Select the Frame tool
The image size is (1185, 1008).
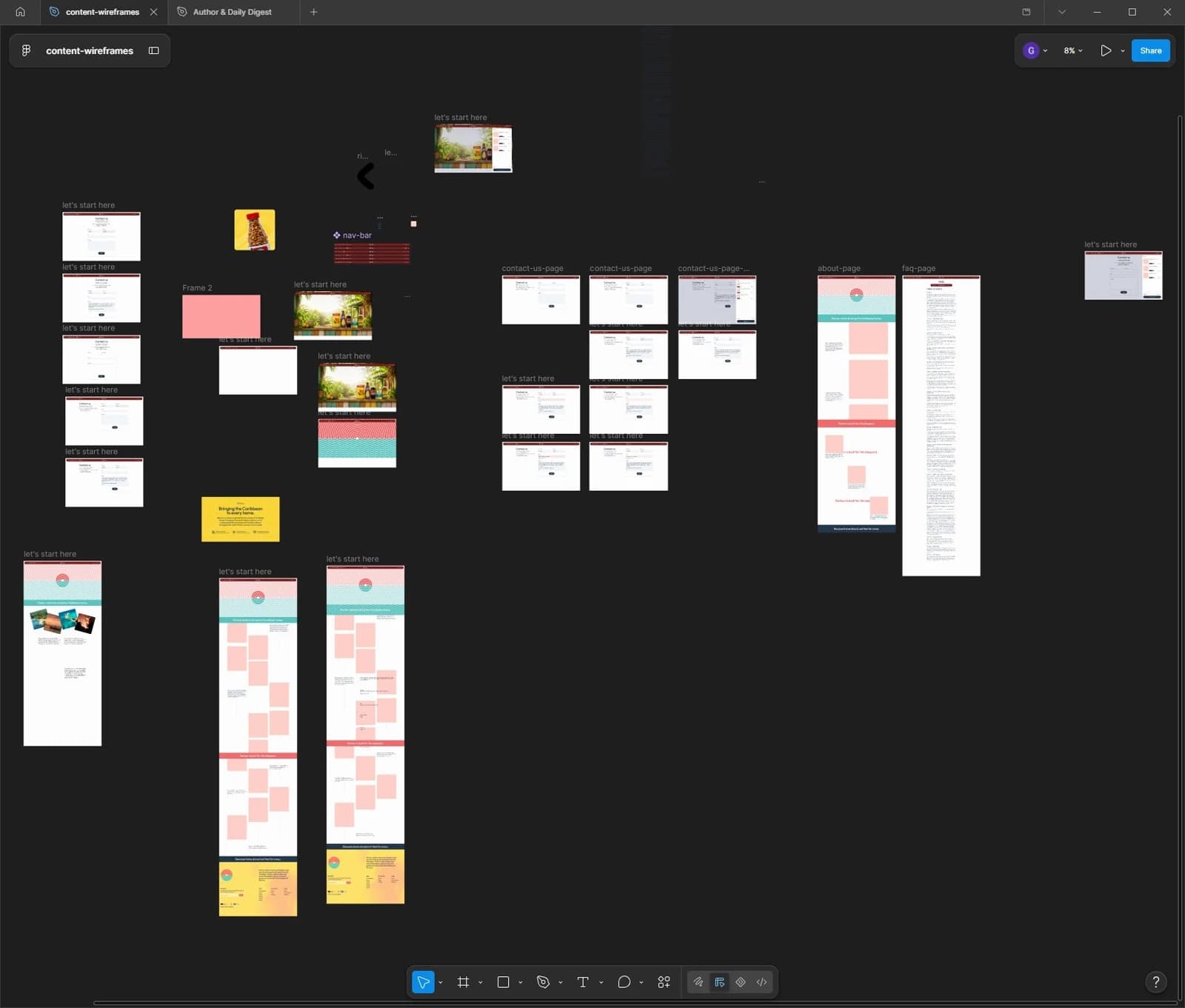pos(464,982)
